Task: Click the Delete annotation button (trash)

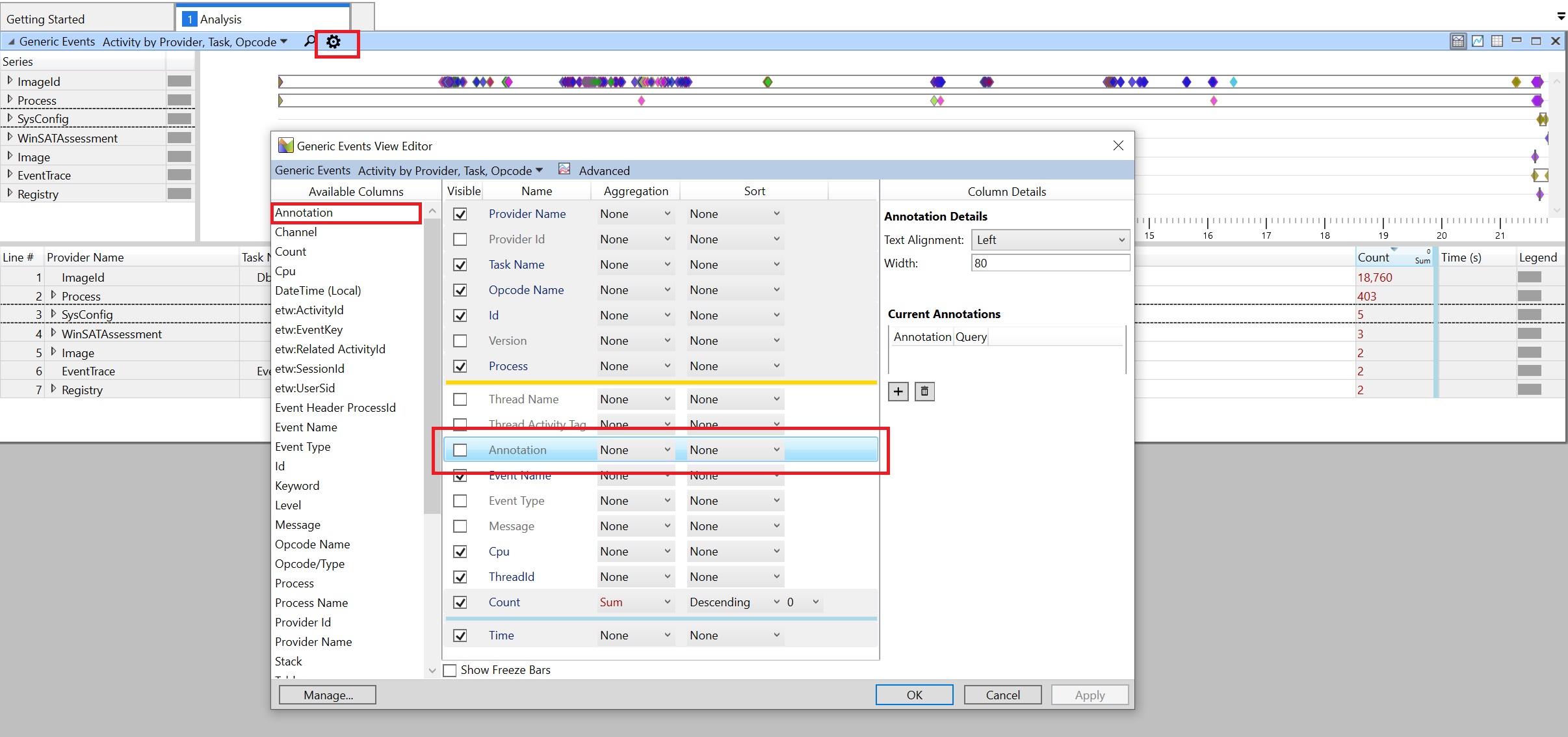Action: click(922, 391)
